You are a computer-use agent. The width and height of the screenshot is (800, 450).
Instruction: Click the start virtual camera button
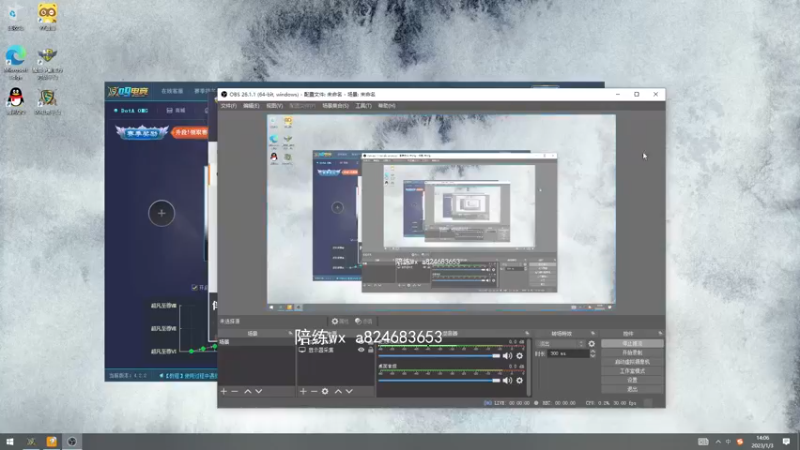coord(632,362)
